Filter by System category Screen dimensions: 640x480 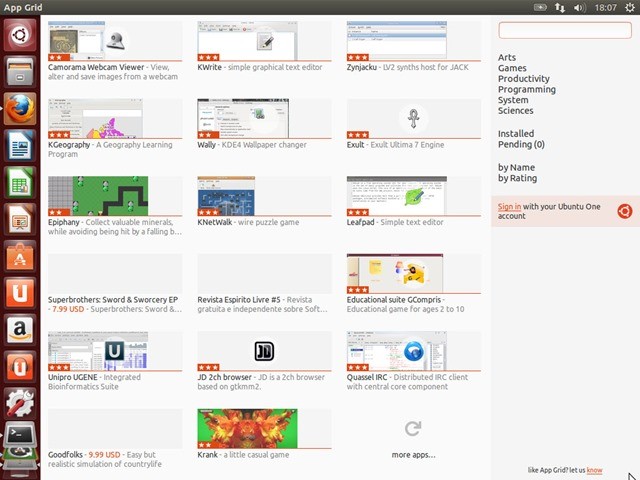(513, 100)
